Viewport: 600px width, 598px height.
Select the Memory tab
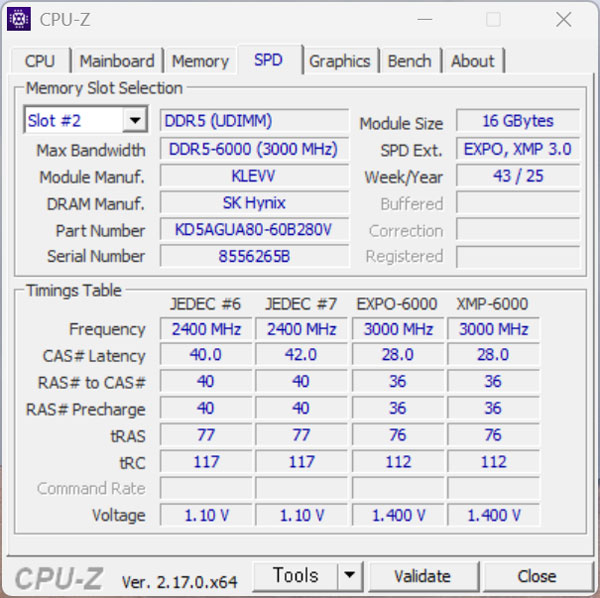coord(200,61)
